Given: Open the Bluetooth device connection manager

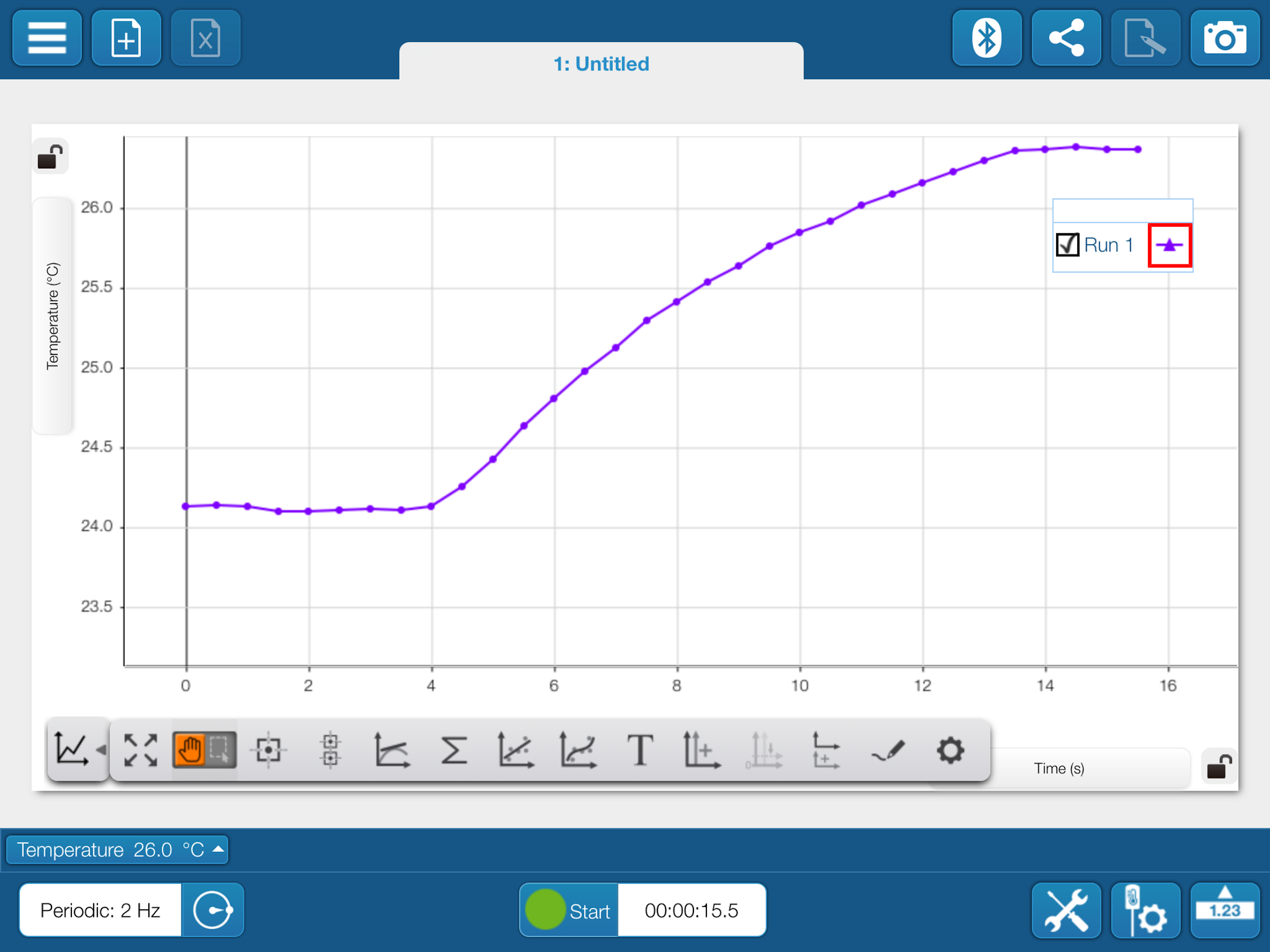Looking at the screenshot, I should pyautogui.click(x=986, y=38).
